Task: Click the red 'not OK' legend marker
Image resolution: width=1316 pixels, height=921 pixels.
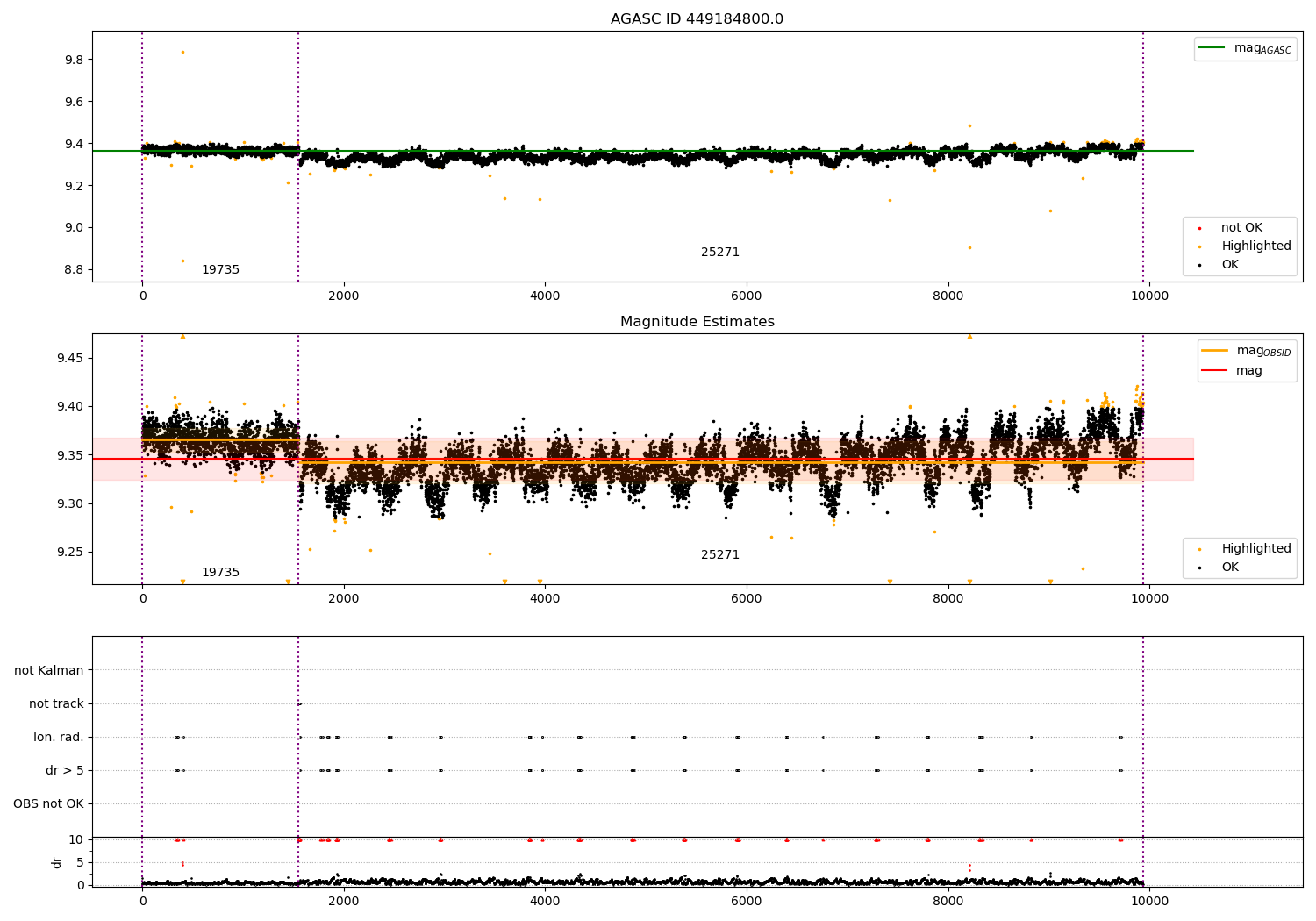Action: click(x=1199, y=228)
